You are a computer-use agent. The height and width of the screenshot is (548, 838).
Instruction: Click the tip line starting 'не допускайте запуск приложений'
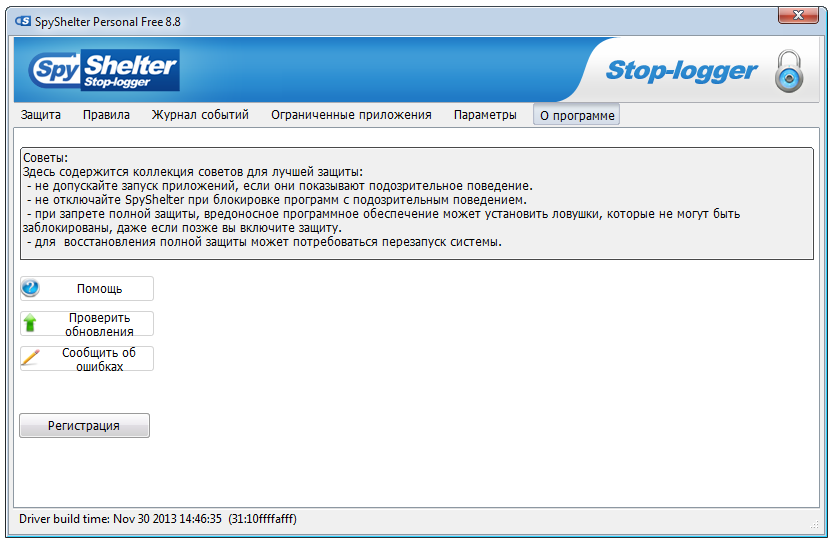tap(280, 186)
